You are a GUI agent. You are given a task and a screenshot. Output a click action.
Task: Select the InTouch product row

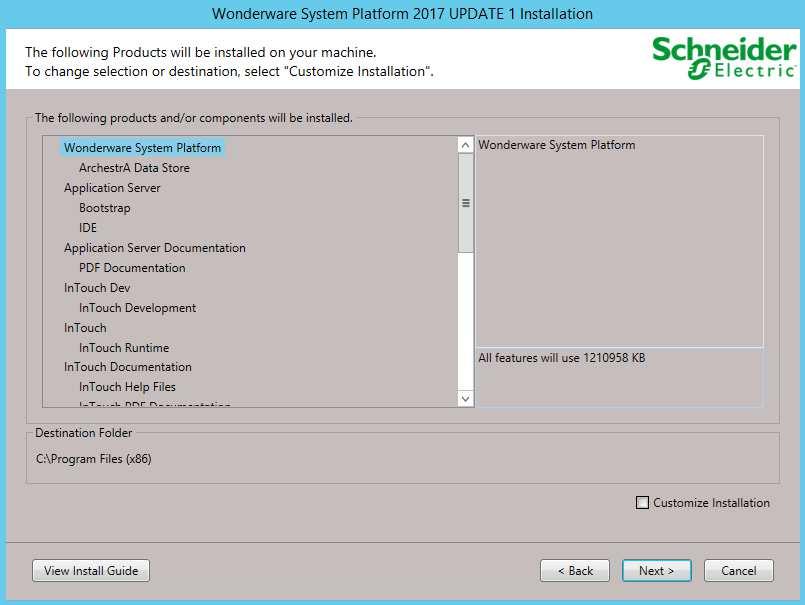(x=85, y=328)
